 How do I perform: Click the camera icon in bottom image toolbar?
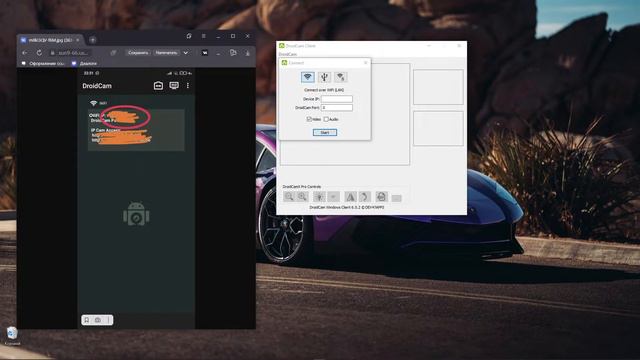coord(98,320)
